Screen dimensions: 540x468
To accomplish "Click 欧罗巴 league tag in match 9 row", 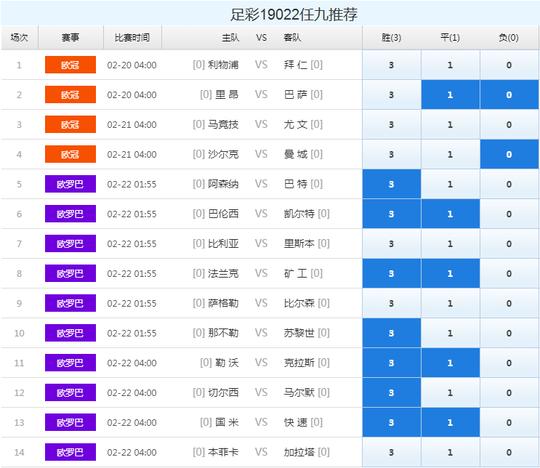I will point(70,303).
